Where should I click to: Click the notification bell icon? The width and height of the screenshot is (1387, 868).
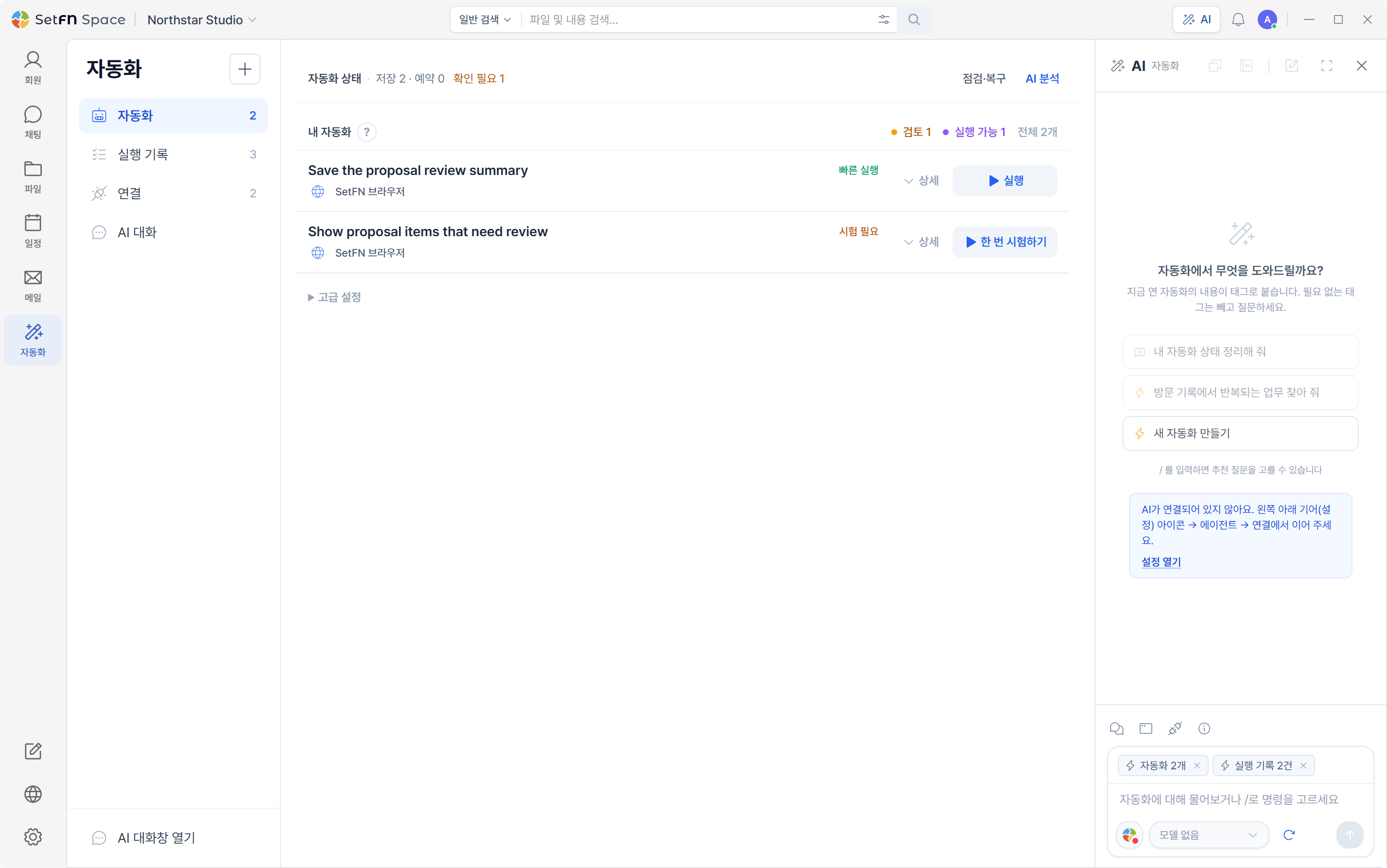point(1238,19)
